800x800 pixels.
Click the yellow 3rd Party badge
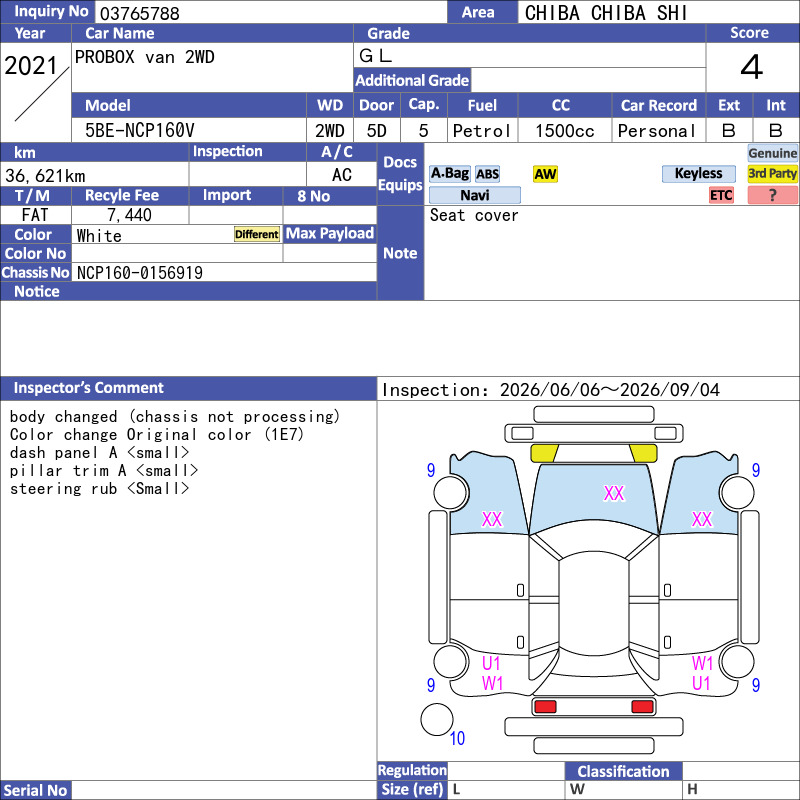[x=772, y=174]
